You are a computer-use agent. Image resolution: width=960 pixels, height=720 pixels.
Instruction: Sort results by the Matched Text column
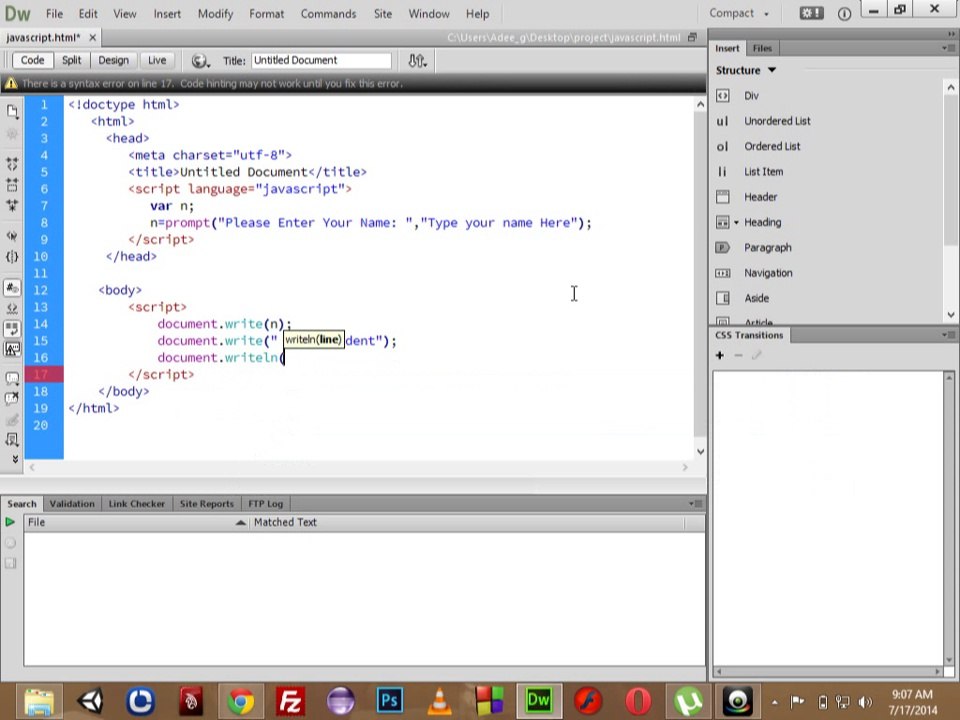[x=467, y=522]
